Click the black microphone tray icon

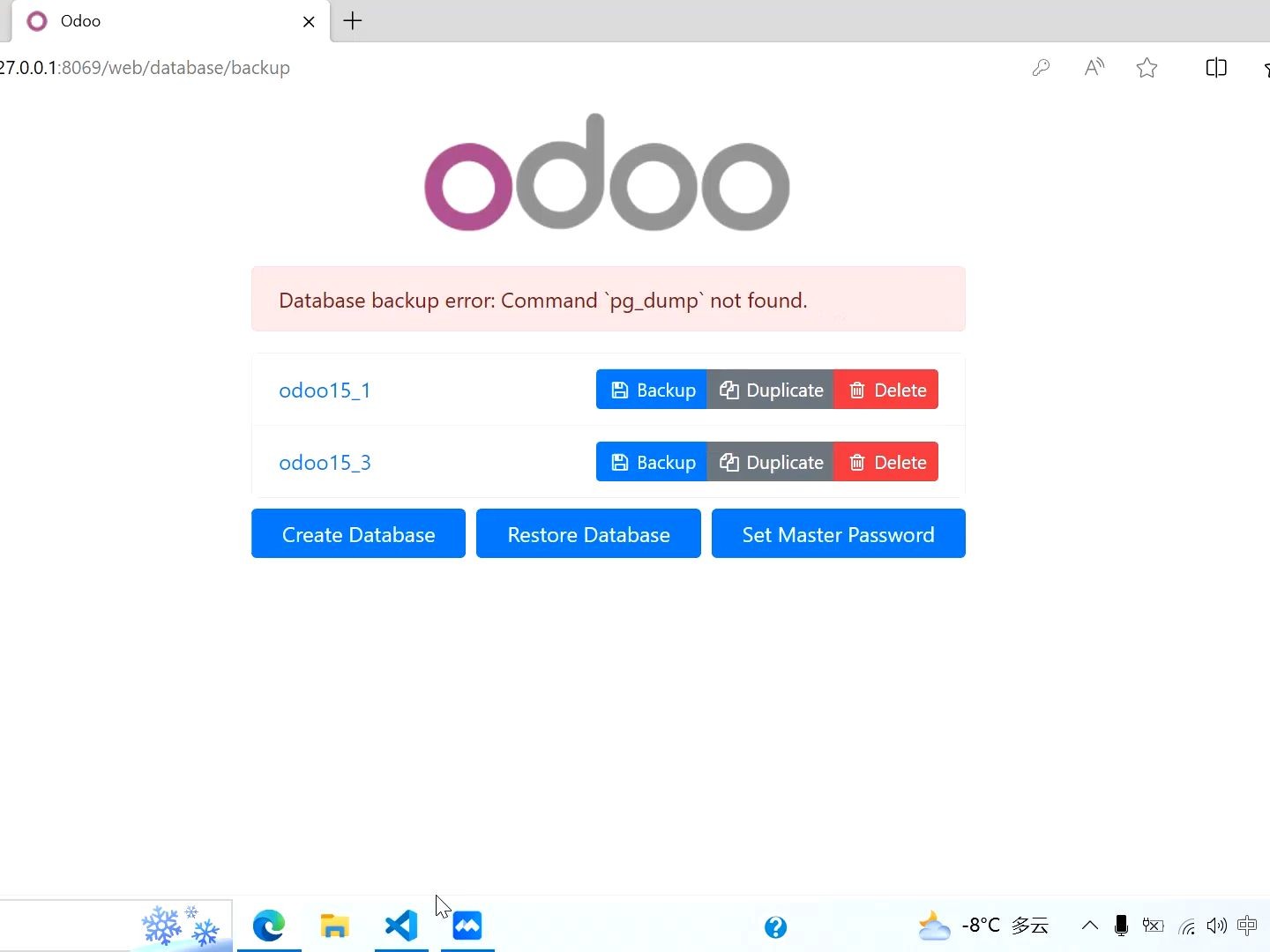click(x=1121, y=926)
